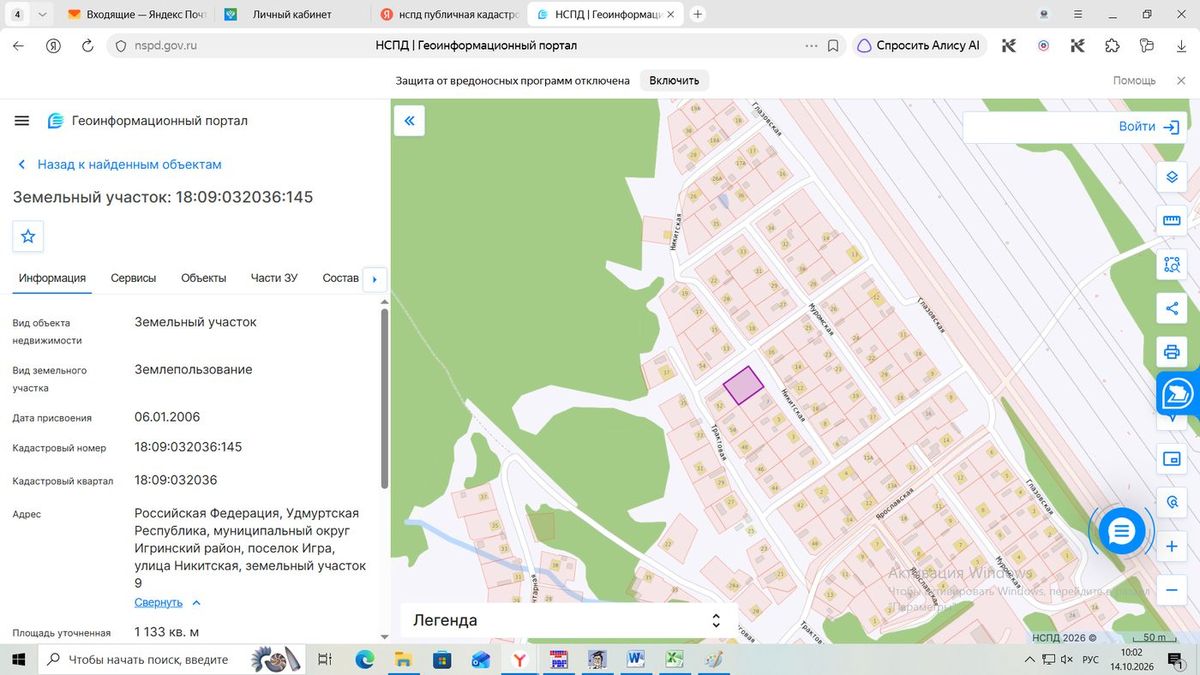The height and width of the screenshot is (675, 1200).
Task: Open the blue side widget tab on the right edge
Action: pos(1178,394)
